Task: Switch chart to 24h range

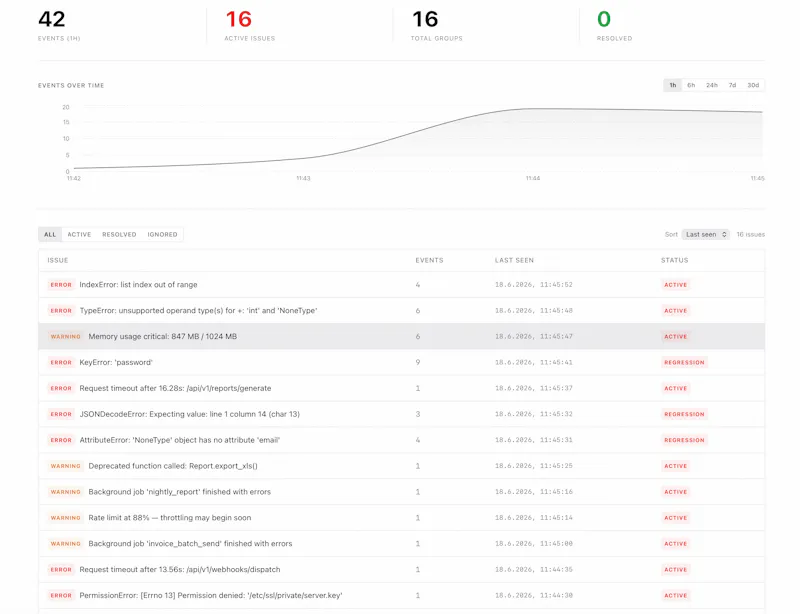Action: [x=712, y=85]
